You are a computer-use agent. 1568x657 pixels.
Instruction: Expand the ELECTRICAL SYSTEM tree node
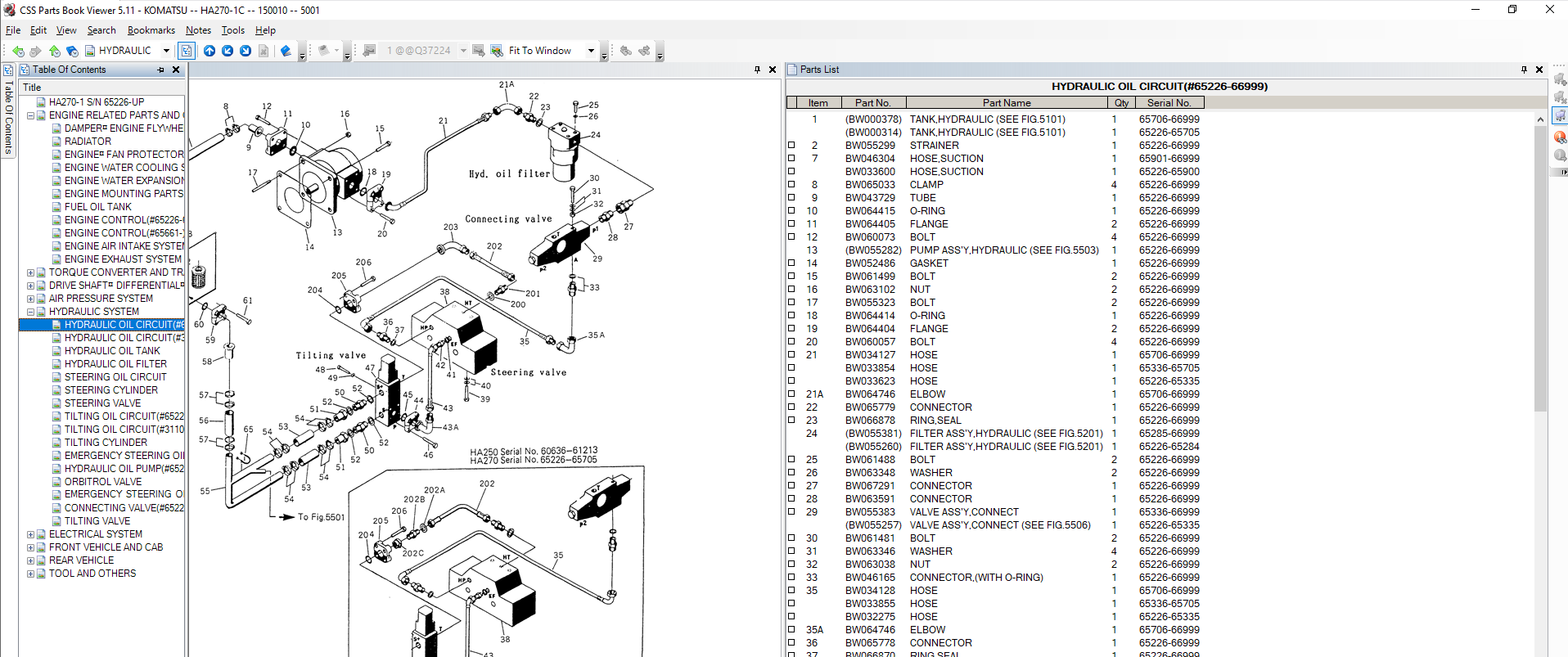[x=30, y=534]
